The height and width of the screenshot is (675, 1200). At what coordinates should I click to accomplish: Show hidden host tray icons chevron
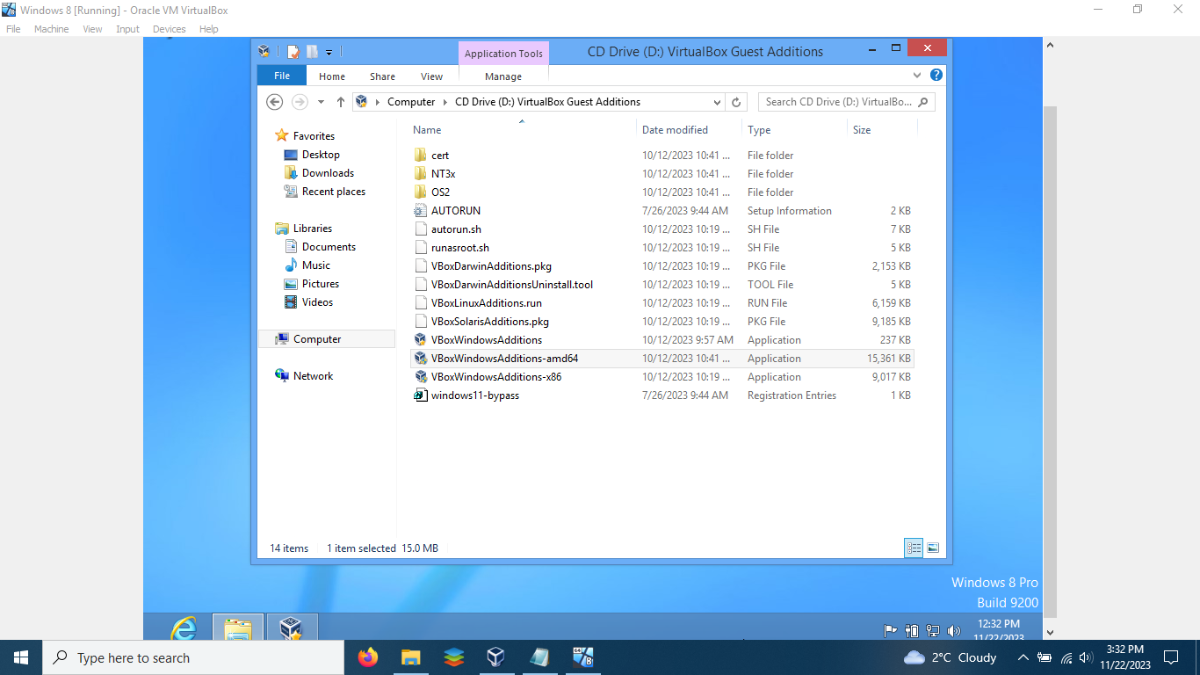[1023, 657]
